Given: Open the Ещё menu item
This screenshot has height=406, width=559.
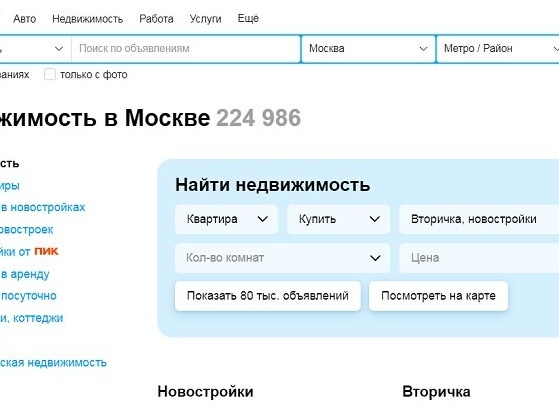Looking at the screenshot, I should [248, 18].
